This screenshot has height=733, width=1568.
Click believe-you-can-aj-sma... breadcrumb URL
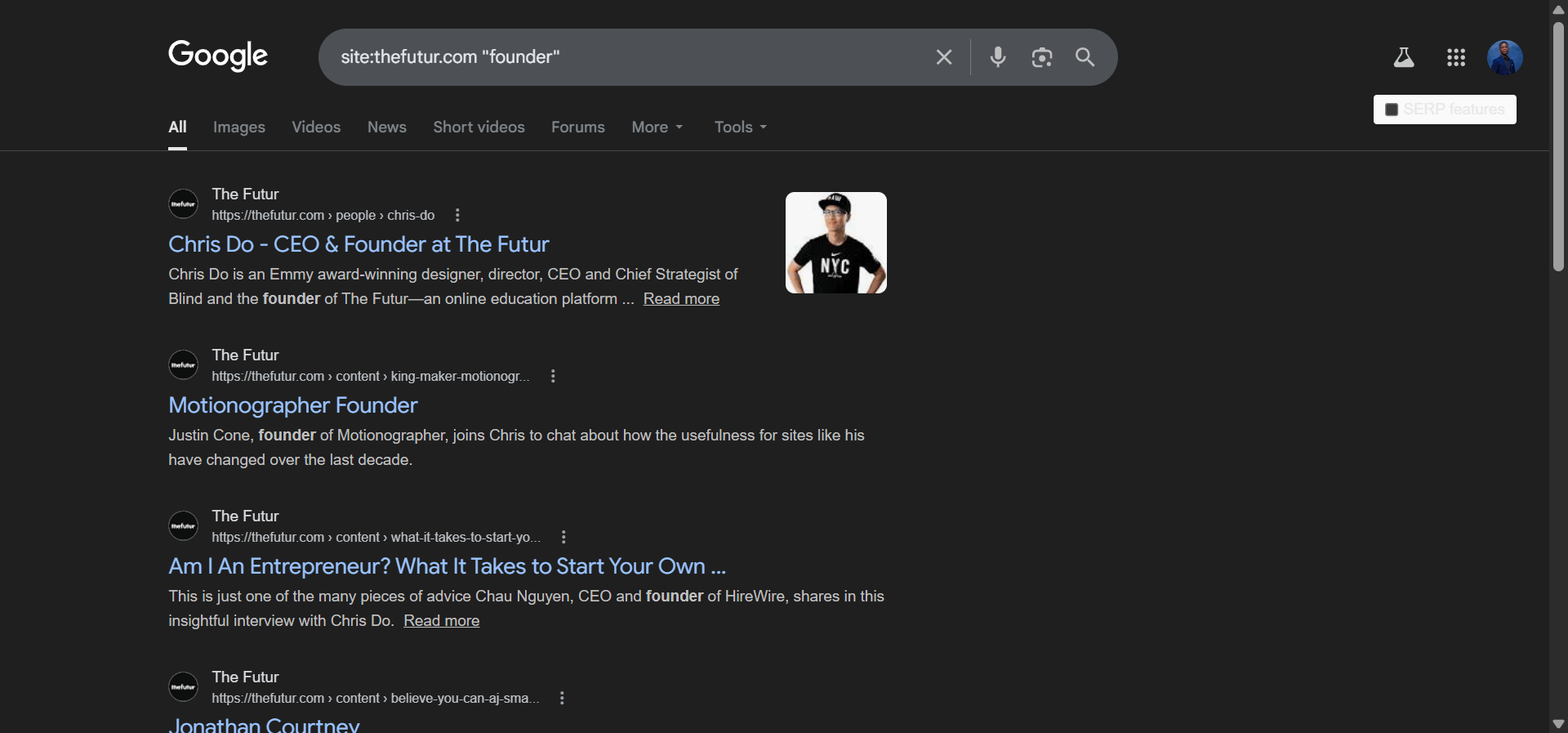(376, 698)
